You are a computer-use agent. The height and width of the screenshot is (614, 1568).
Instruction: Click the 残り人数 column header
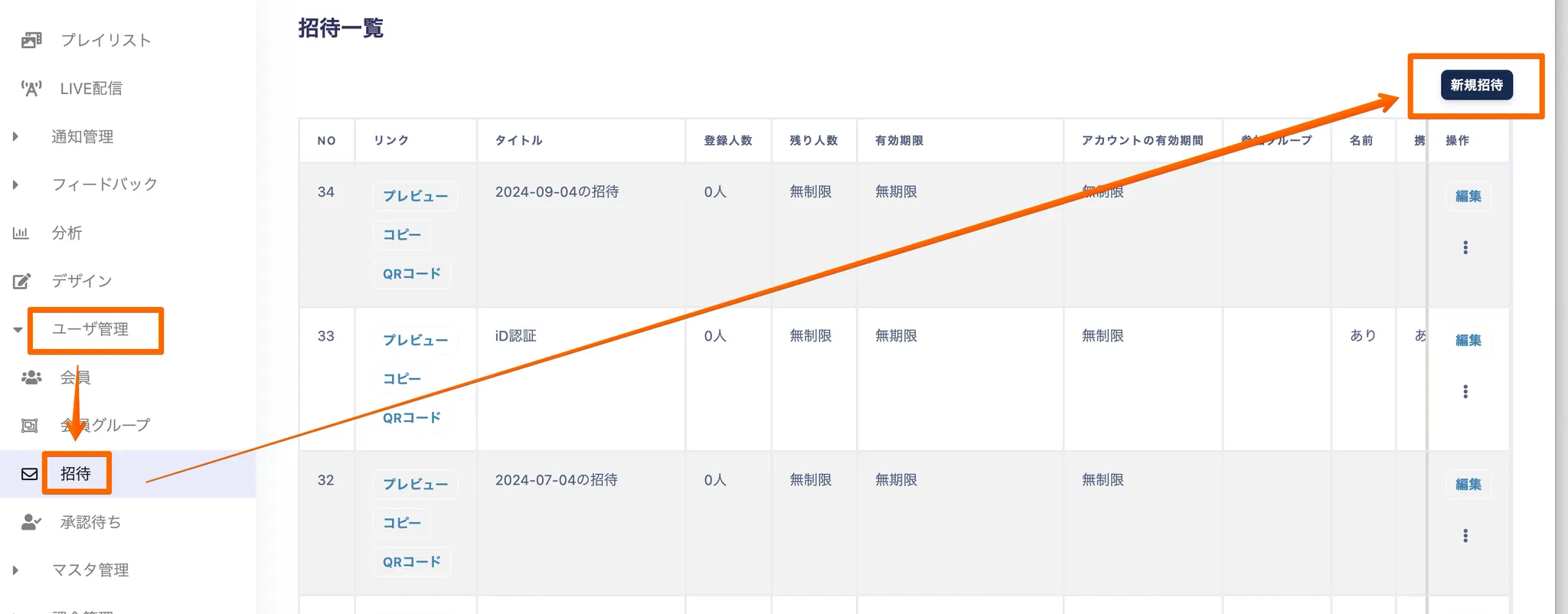point(814,141)
